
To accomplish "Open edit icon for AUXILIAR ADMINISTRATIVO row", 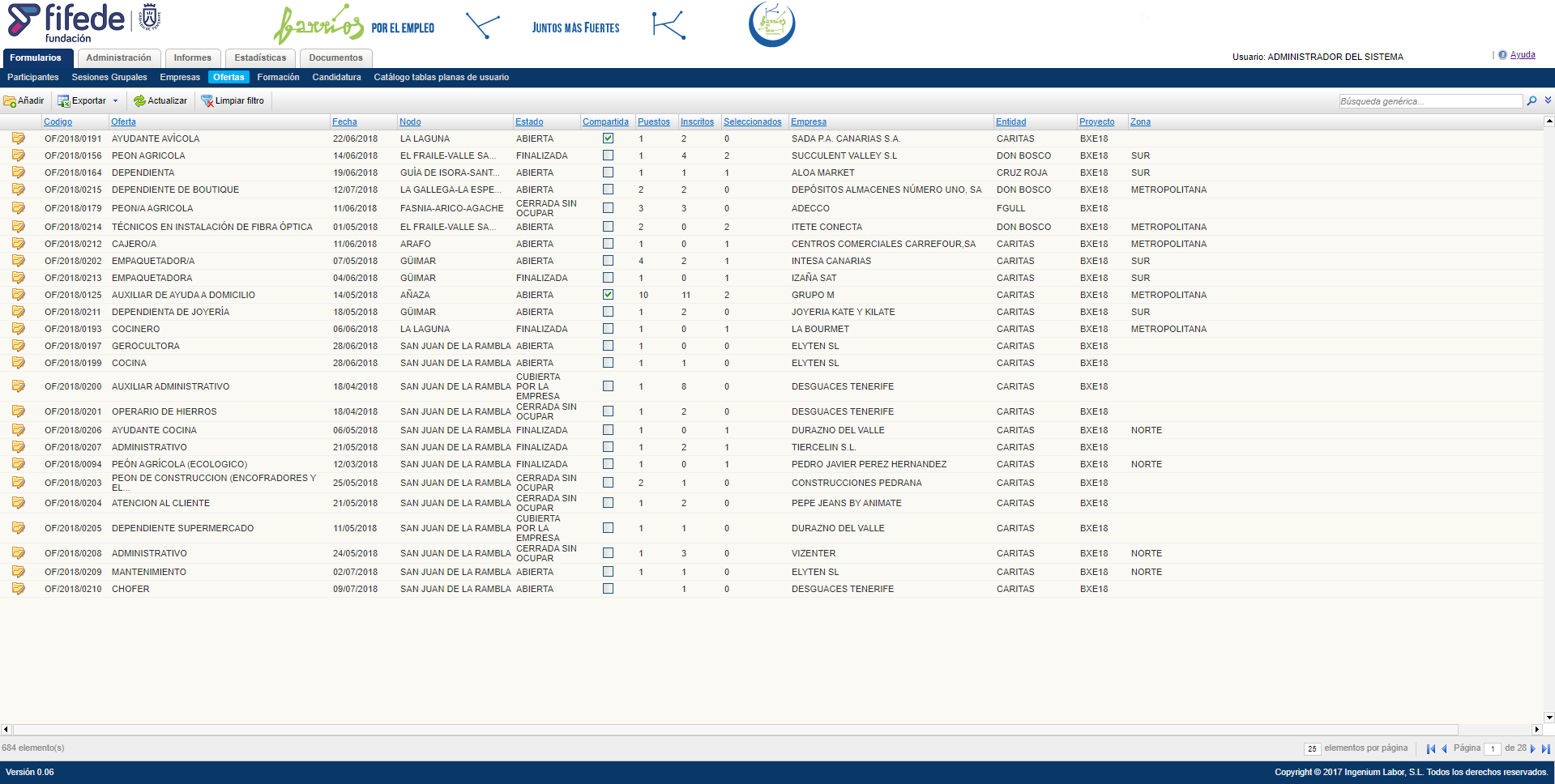I will click(x=18, y=386).
